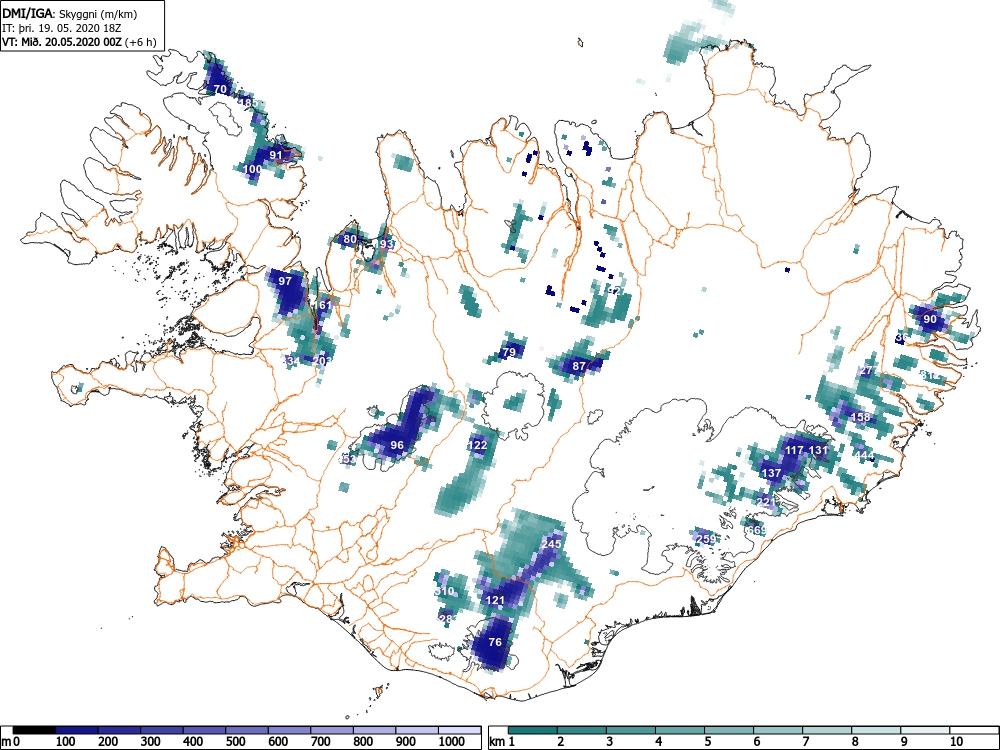Image resolution: width=1000 pixels, height=750 pixels.
Task: Click the valid time 'VT: Mið. 20.05.2020 00Z (+6 h)'
Action: (79, 42)
